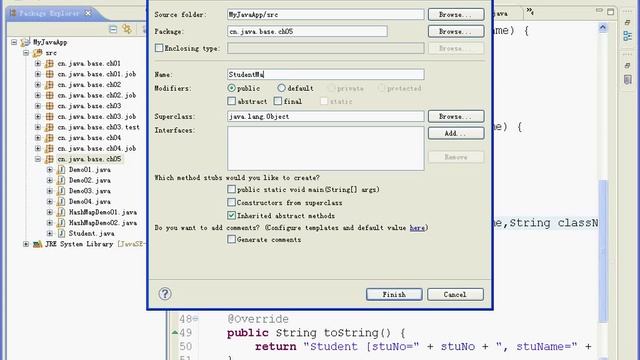The width and height of the screenshot is (640, 360).
Task: Expand the JRE System Library node
Action: click(x=26, y=244)
